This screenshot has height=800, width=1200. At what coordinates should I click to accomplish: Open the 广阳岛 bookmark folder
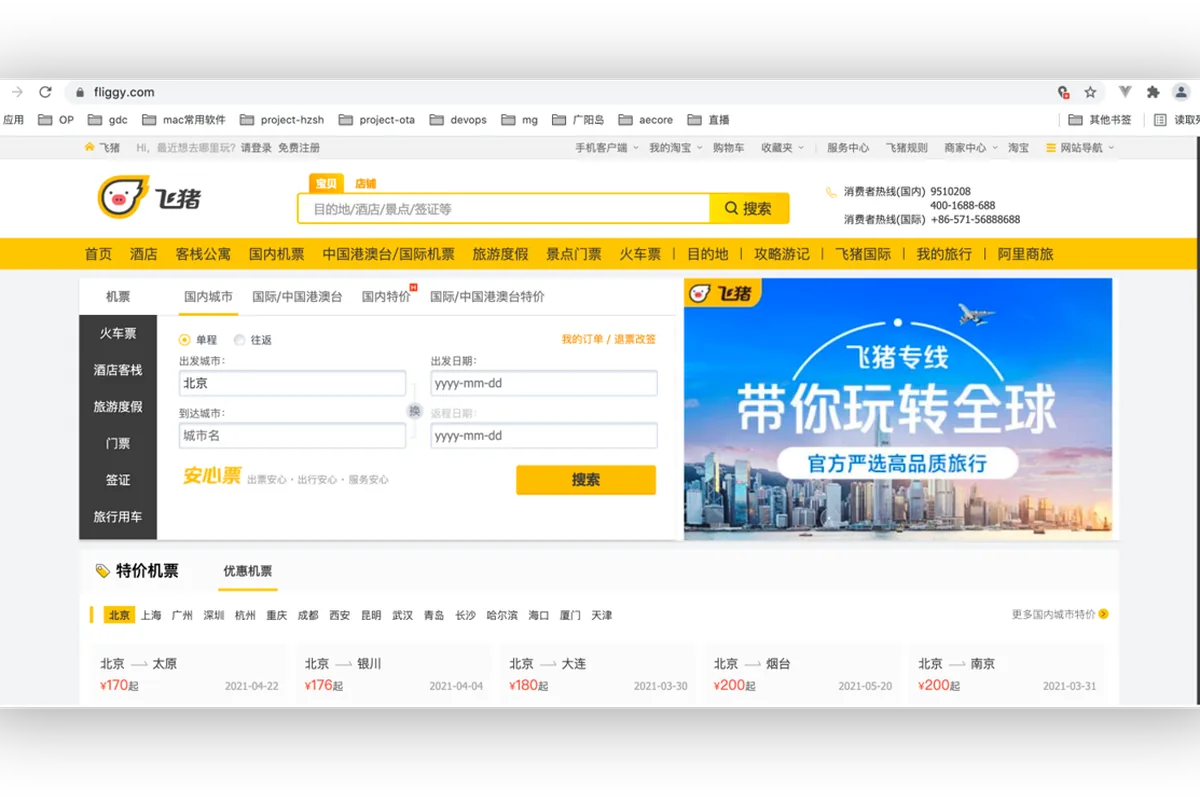point(578,120)
